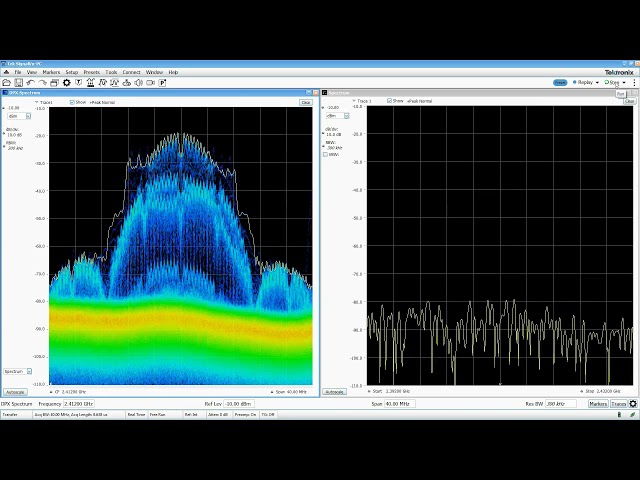Open the Tools menu

point(111,72)
